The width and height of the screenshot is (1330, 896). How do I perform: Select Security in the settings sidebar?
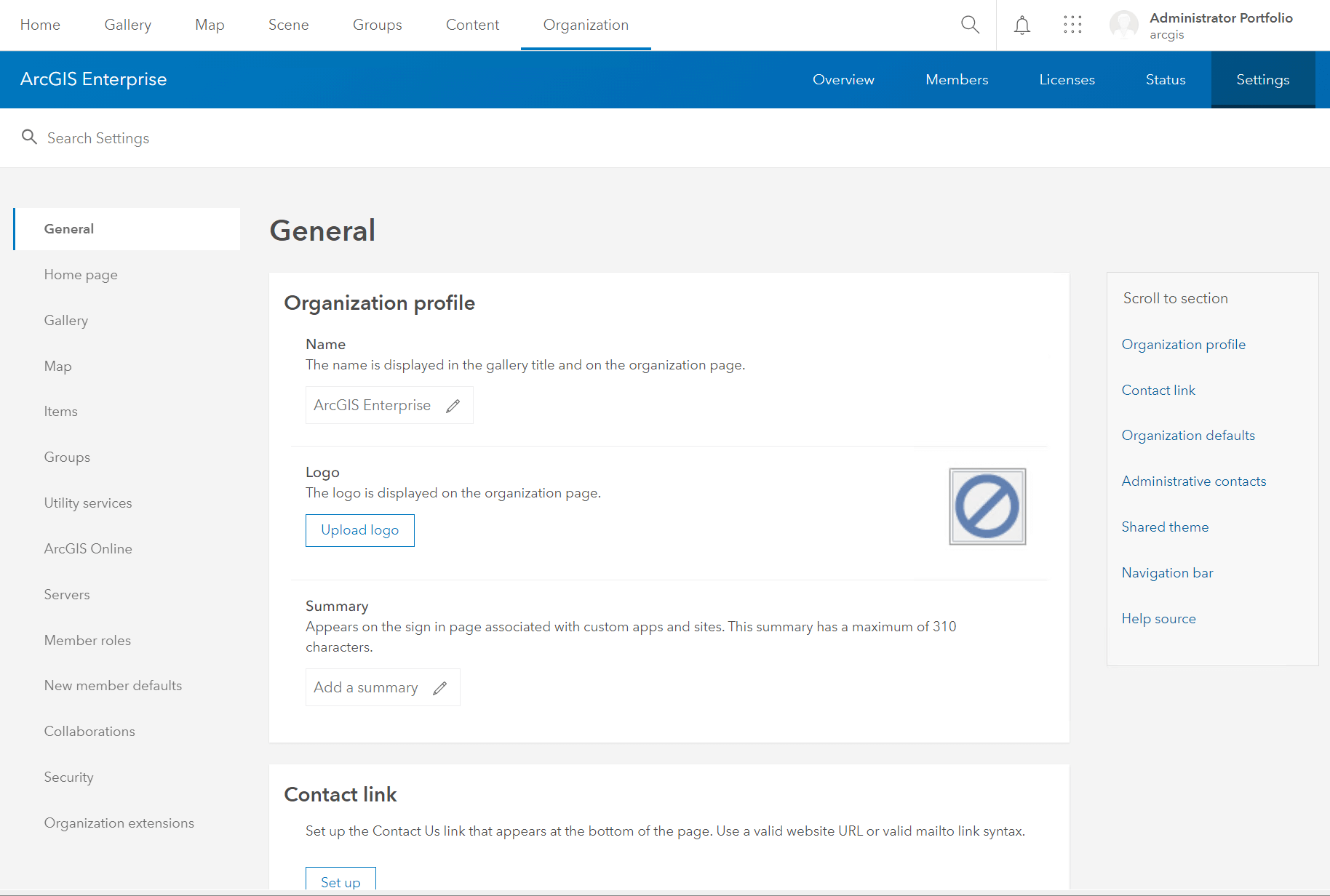(68, 777)
